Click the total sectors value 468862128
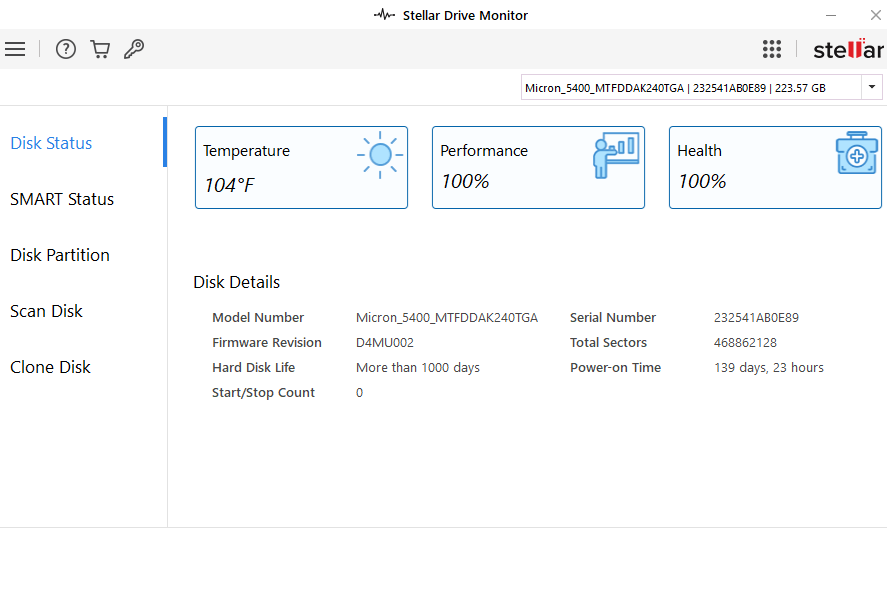Screen dimensions: 887x592 pyautogui.click(x=745, y=343)
